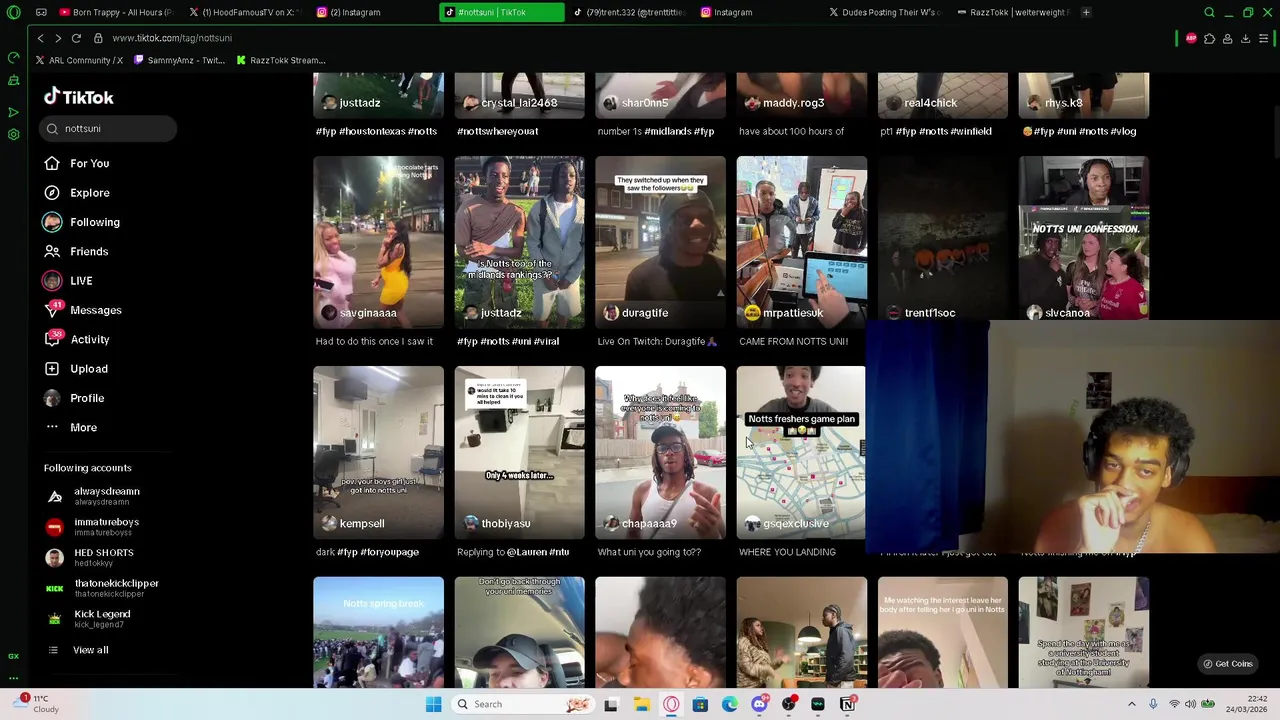Reload the TikTok page
Screen dimensions: 1280x720
click(76, 38)
